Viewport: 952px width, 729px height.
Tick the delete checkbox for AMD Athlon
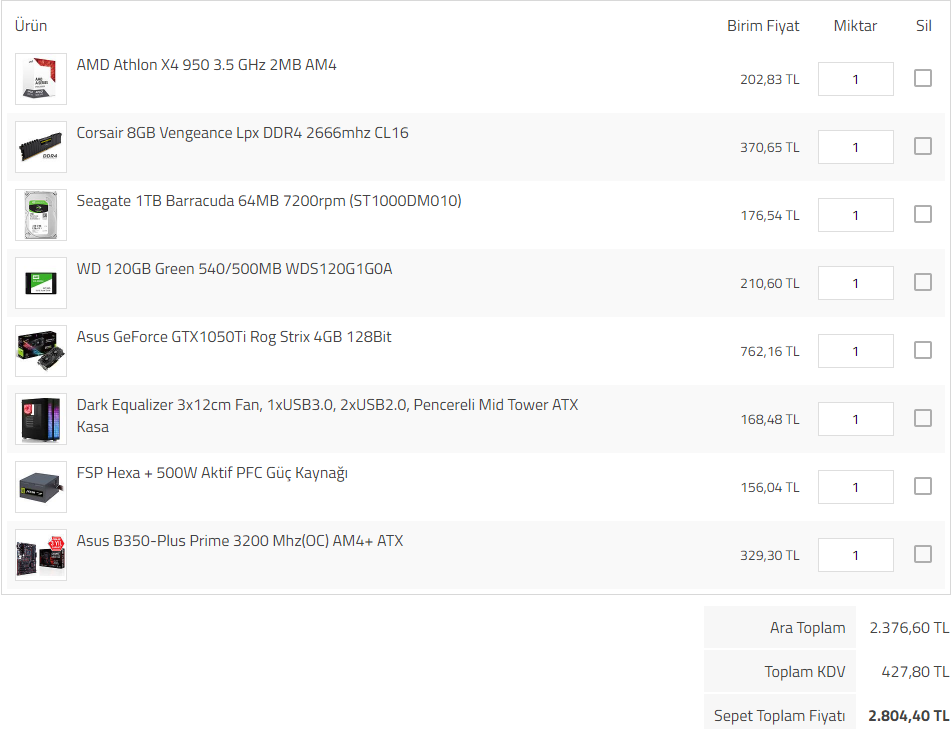click(x=923, y=78)
